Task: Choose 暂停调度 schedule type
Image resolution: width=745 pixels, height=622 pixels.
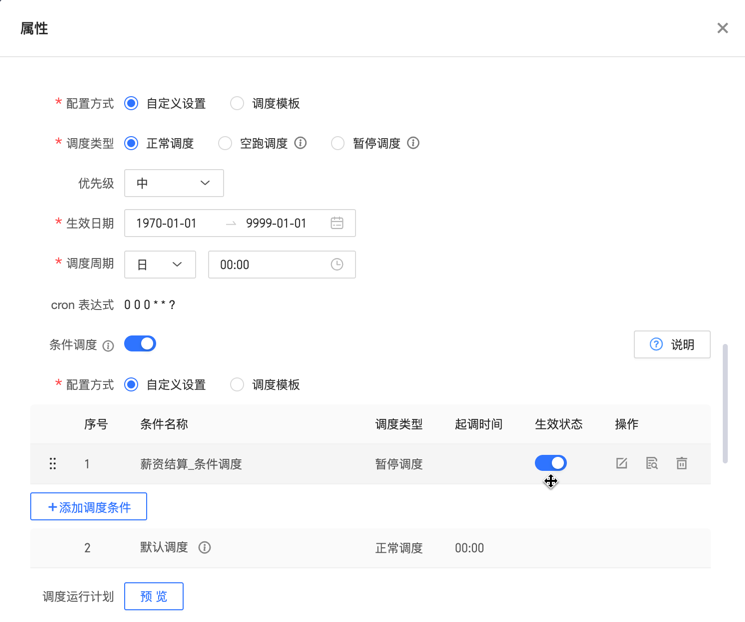Action: click(x=338, y=144)
